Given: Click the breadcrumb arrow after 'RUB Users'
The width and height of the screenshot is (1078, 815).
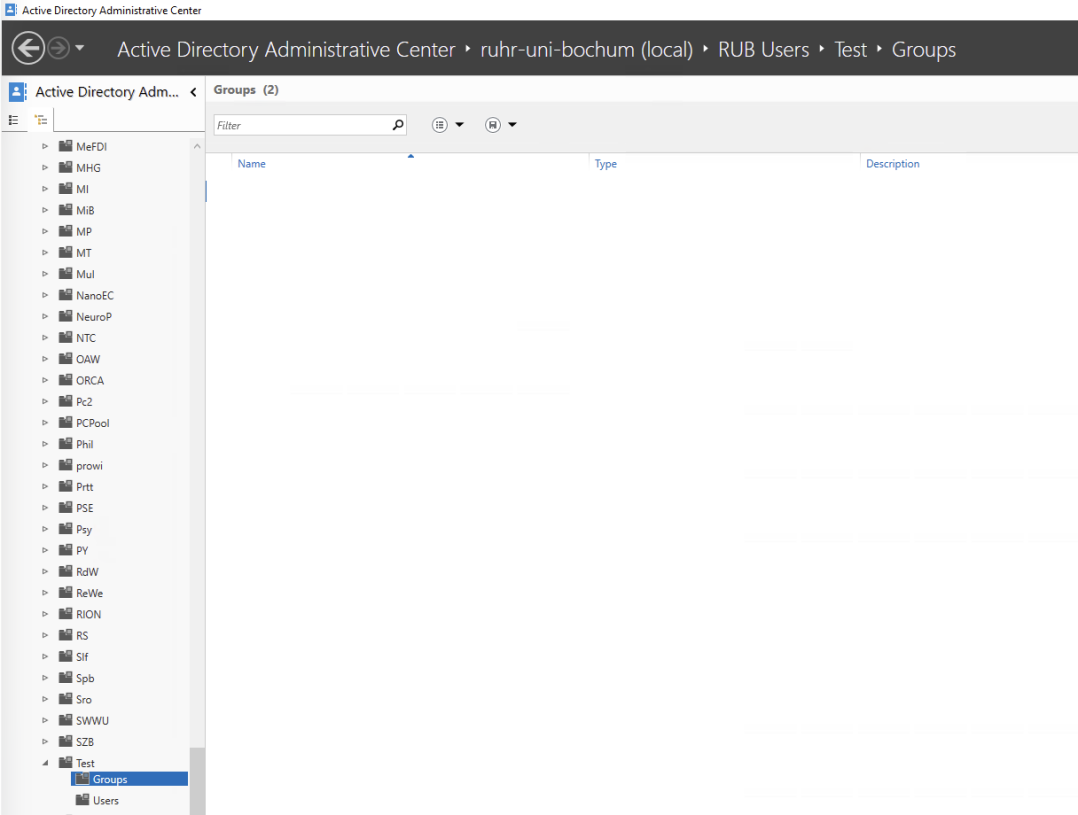Looking at the screenshot, I should [822, 49].
